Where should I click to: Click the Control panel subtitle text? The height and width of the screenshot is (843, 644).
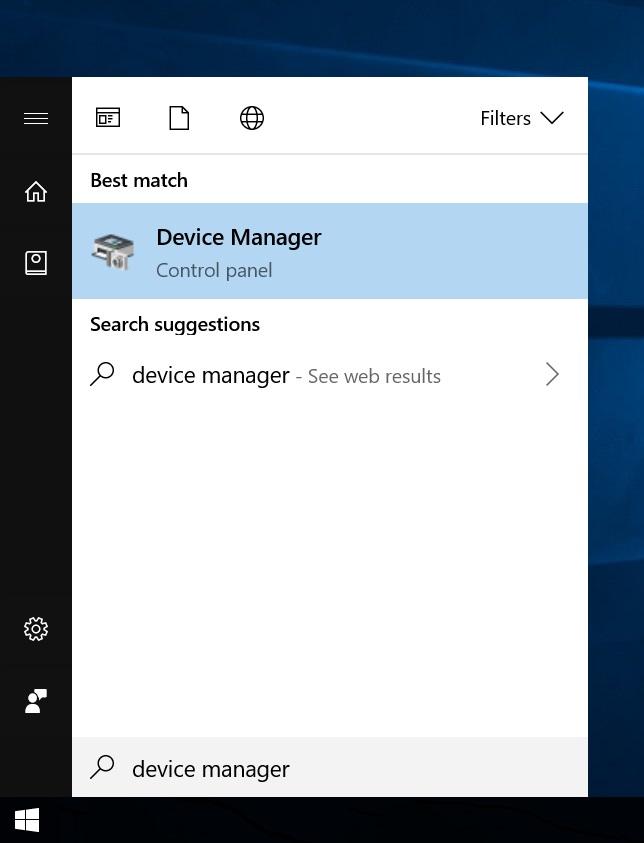[214, 270]
